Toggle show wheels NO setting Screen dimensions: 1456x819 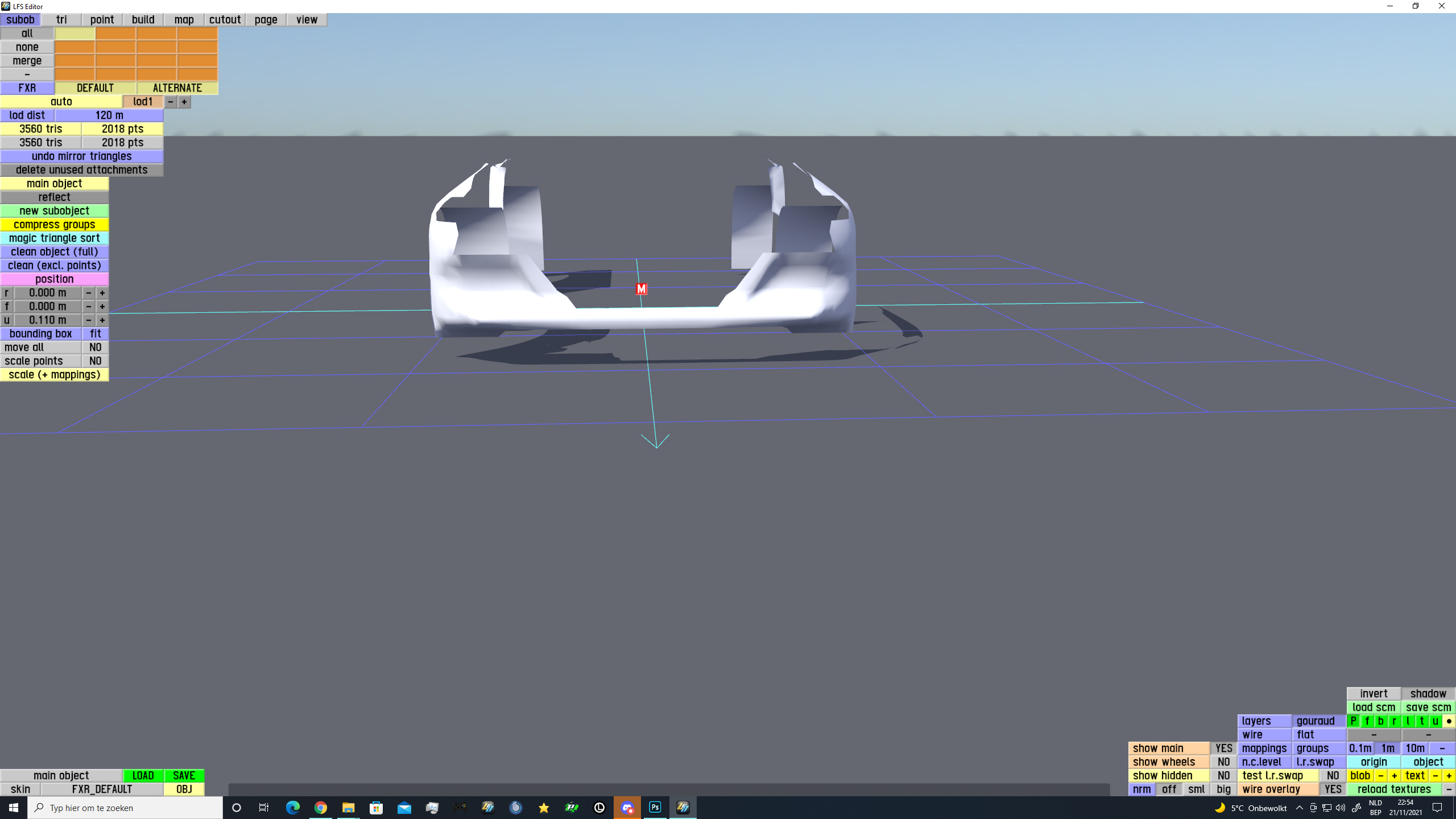coord(1223,762)
